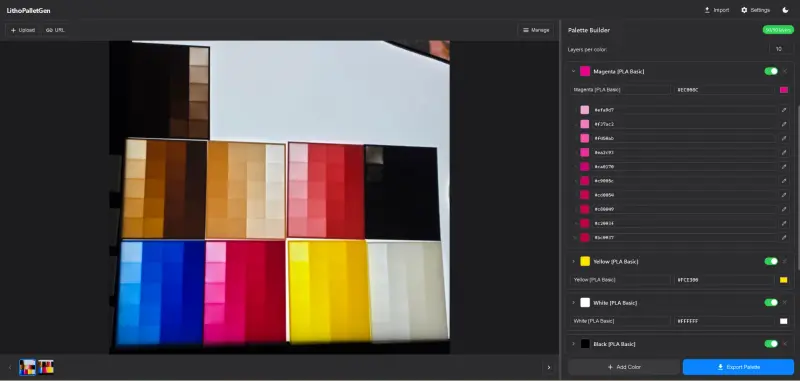Click the Add Color button
Image resolution: width=800 pixels, height=381 pixels.
pyautogui.click(x=624, y=367)
